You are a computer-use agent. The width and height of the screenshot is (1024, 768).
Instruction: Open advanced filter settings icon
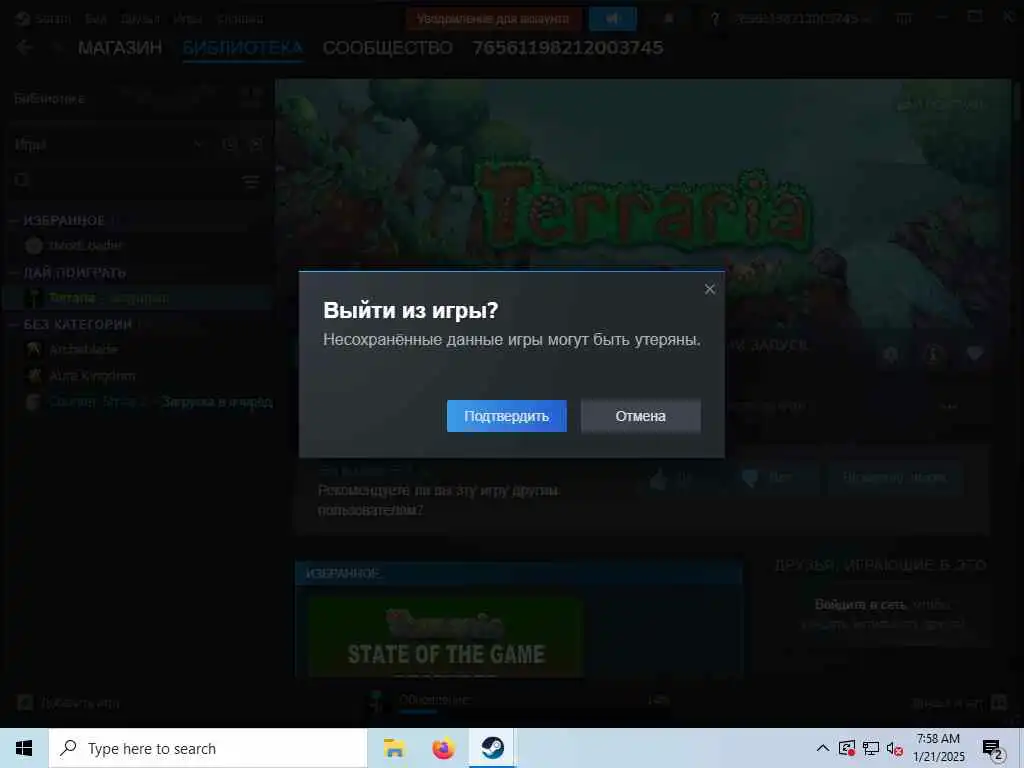coord(251,181)
